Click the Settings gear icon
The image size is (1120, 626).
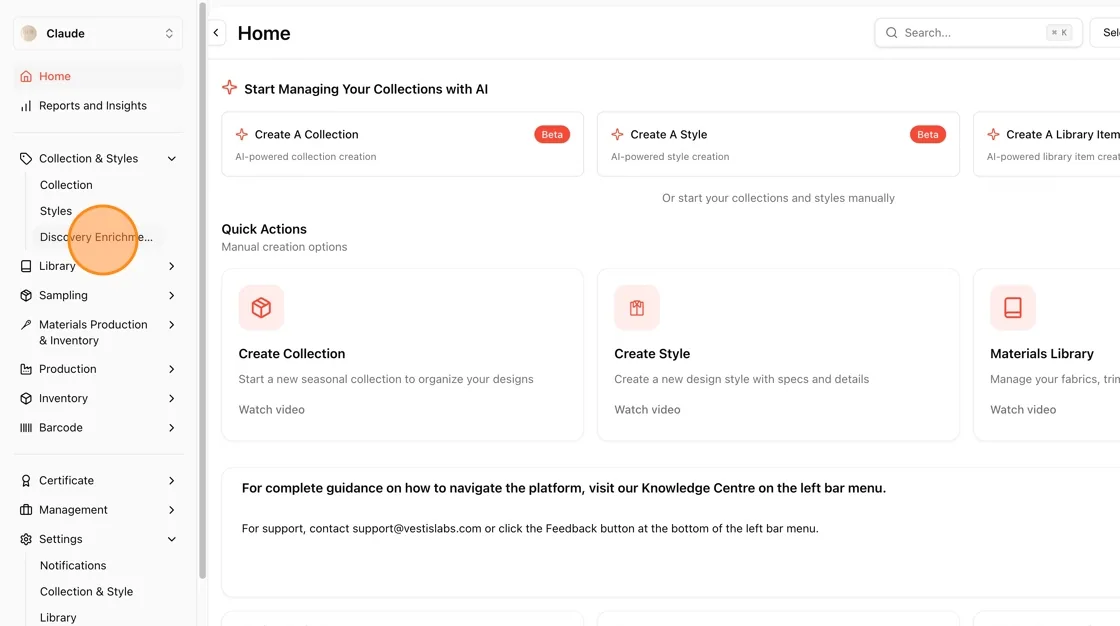[x=26, y=540]
